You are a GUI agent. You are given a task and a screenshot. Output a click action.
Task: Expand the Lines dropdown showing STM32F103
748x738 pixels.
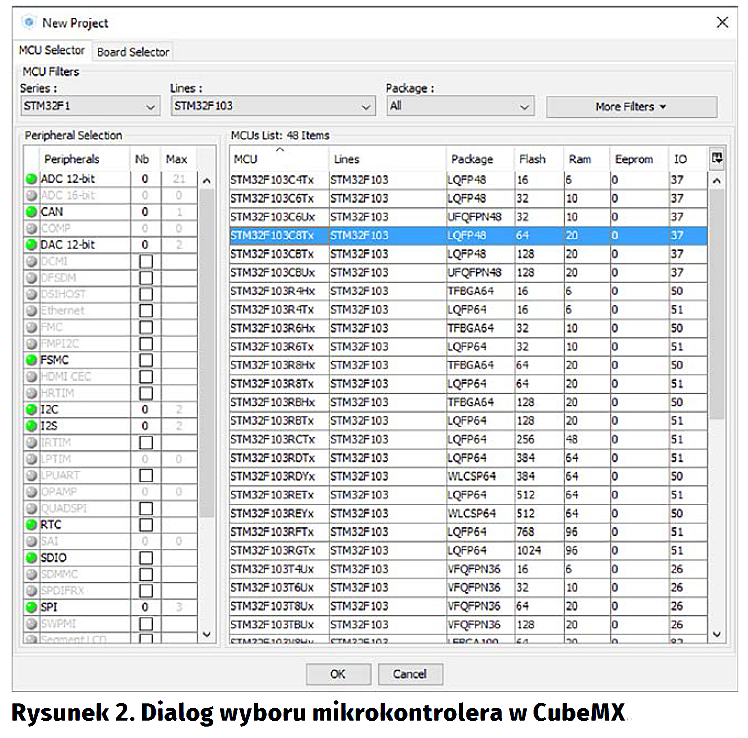pos(272,106)
